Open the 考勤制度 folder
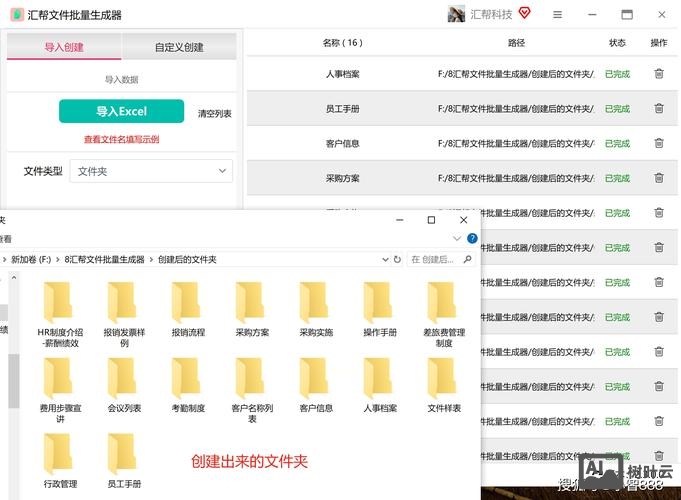681x500 pixels. click(x=188, y=385)
